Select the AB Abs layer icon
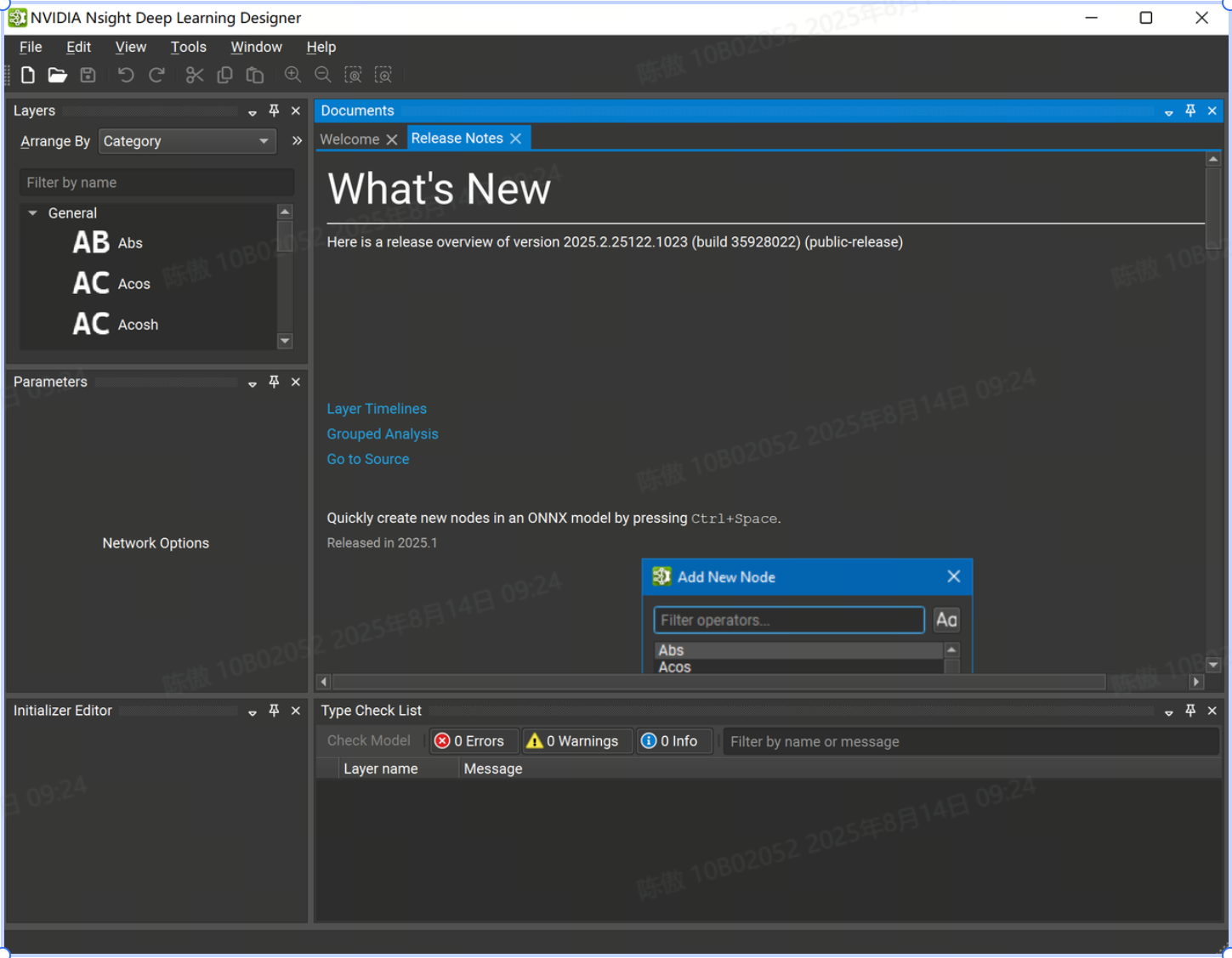Image resolution: width=1232 pixels, height=958 pixels. click(91, 242)
